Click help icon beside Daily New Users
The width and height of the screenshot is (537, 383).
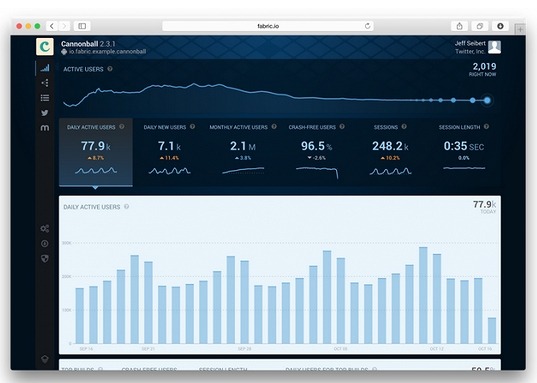tap(192, 127)
